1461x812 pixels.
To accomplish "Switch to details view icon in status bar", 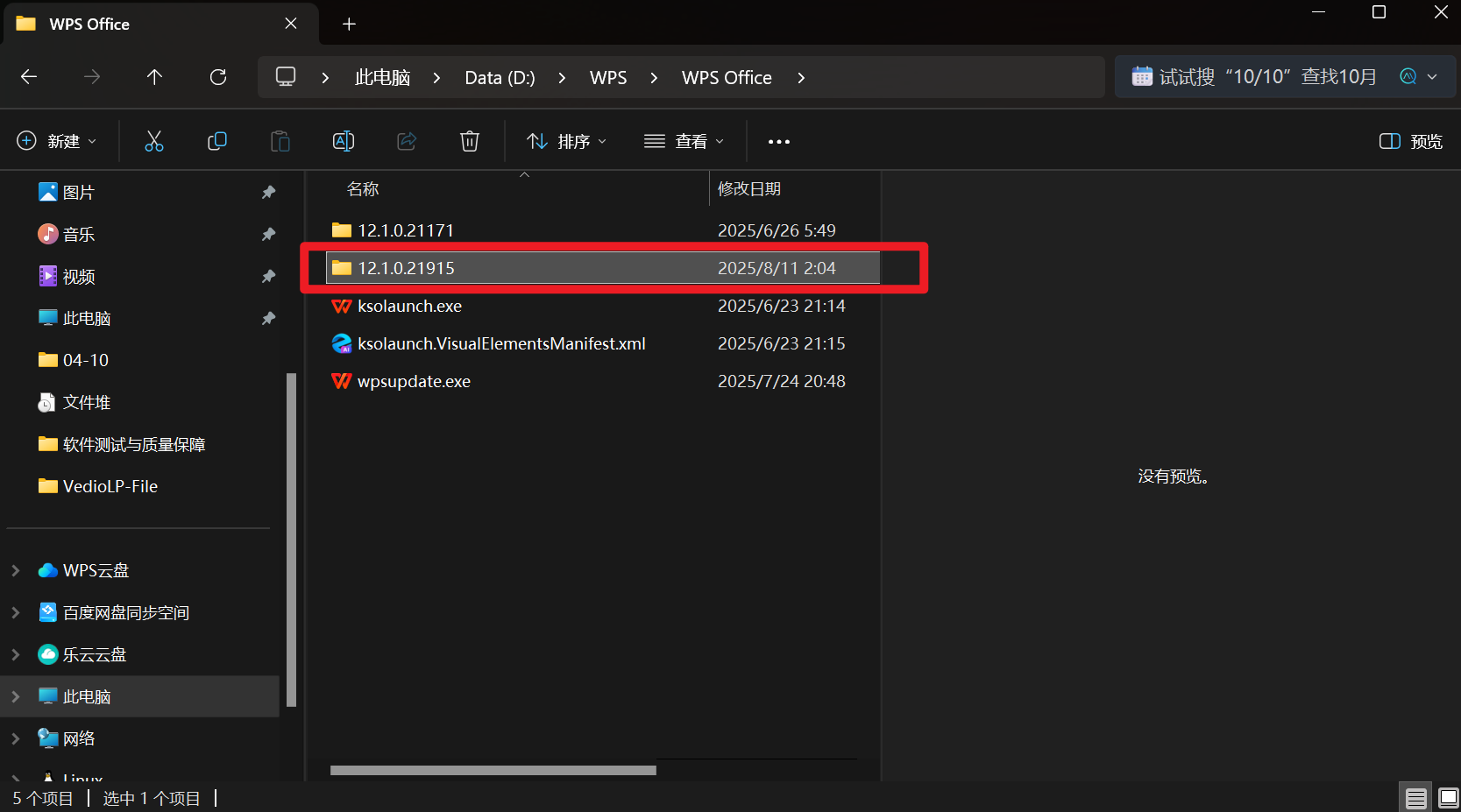I will coord(1416,798).
